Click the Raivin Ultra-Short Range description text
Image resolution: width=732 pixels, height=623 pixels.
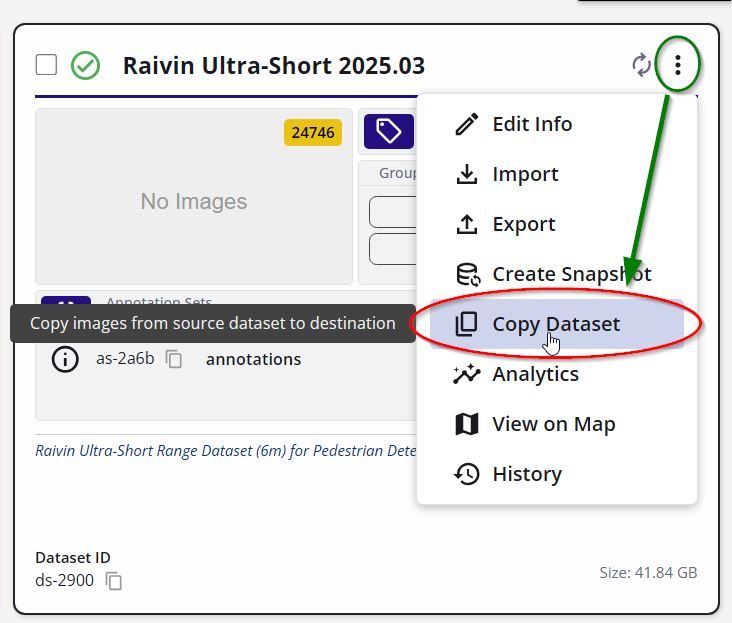225,451
